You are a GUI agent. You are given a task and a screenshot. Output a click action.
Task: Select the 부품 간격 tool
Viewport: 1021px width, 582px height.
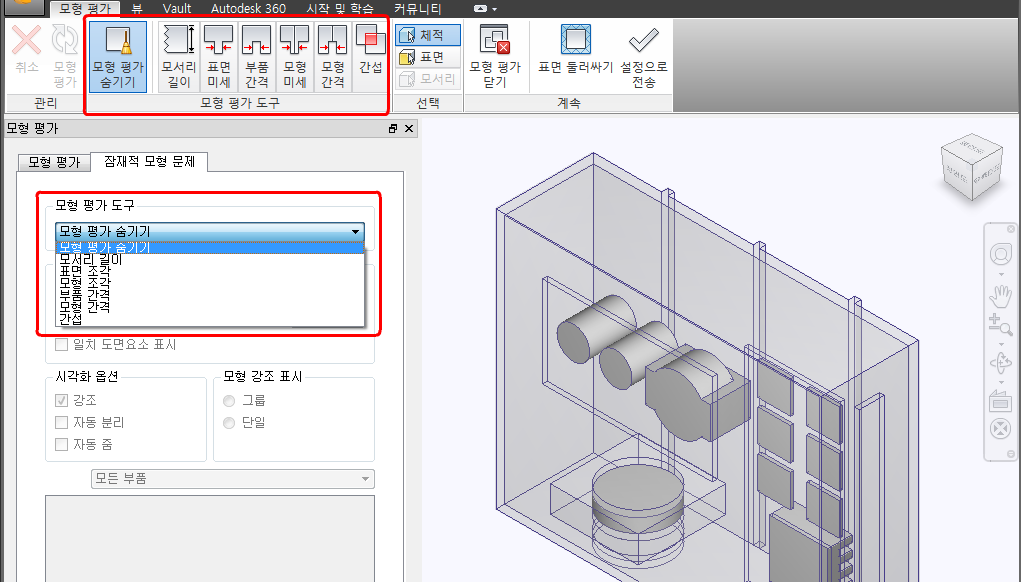click(x=257, y=56)
